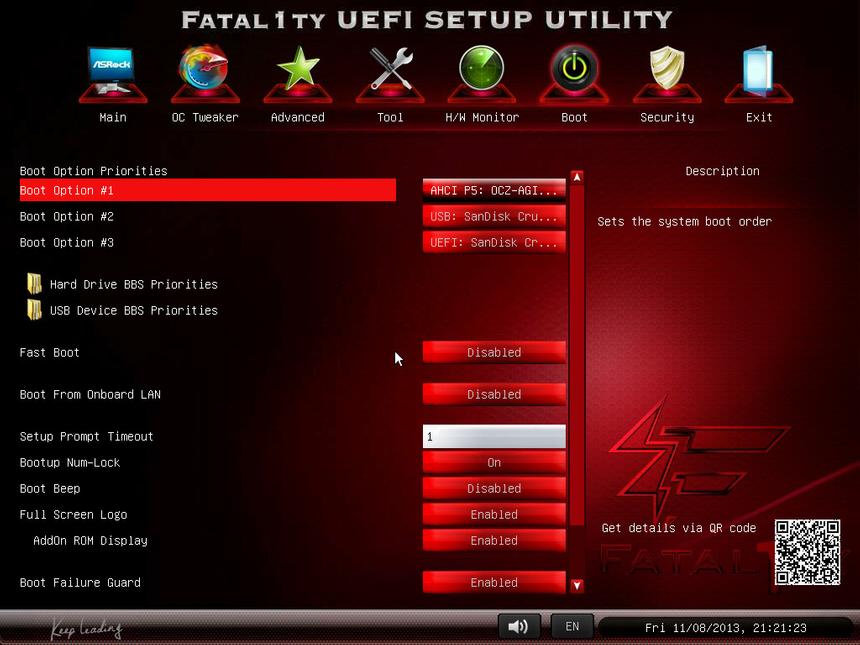860x645 pixels.
Task: Open the QR code for details
Action: [x=807, y=552]
